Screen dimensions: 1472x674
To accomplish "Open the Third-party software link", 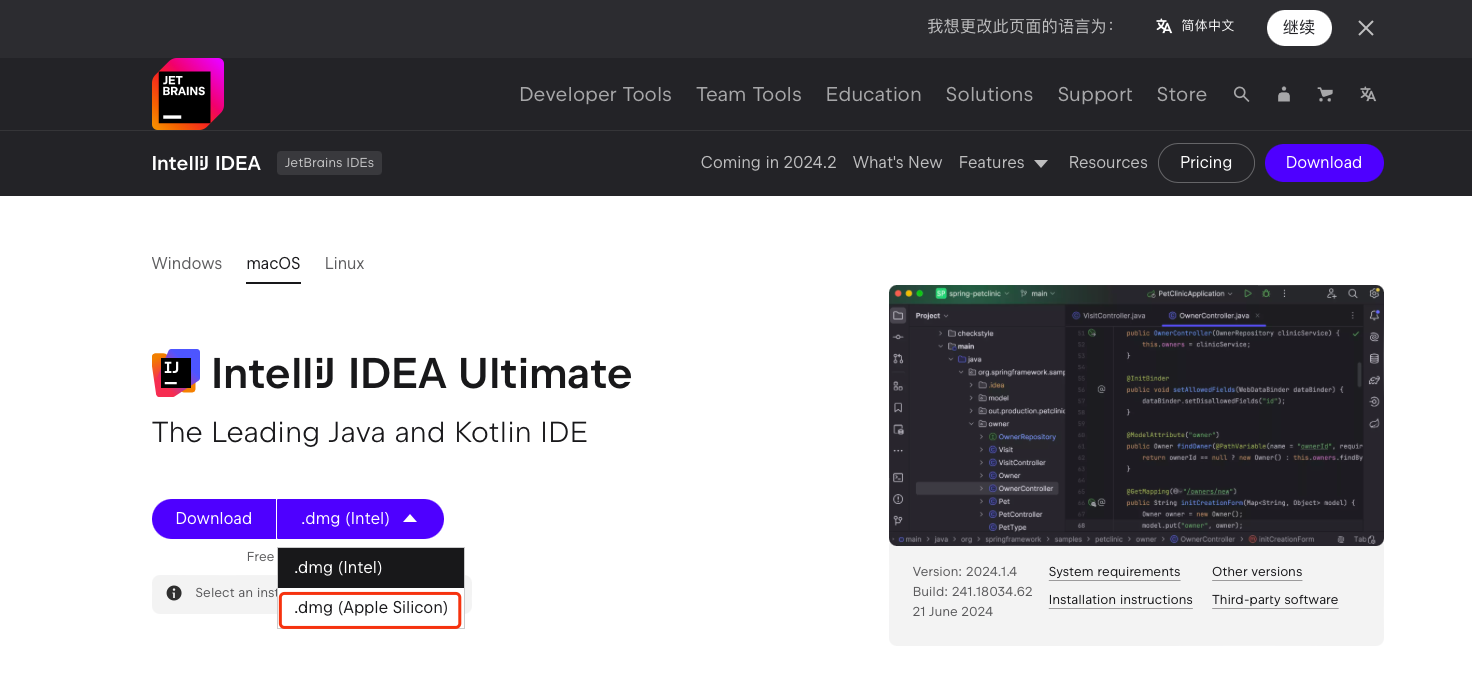I will tap(1275, 600).
